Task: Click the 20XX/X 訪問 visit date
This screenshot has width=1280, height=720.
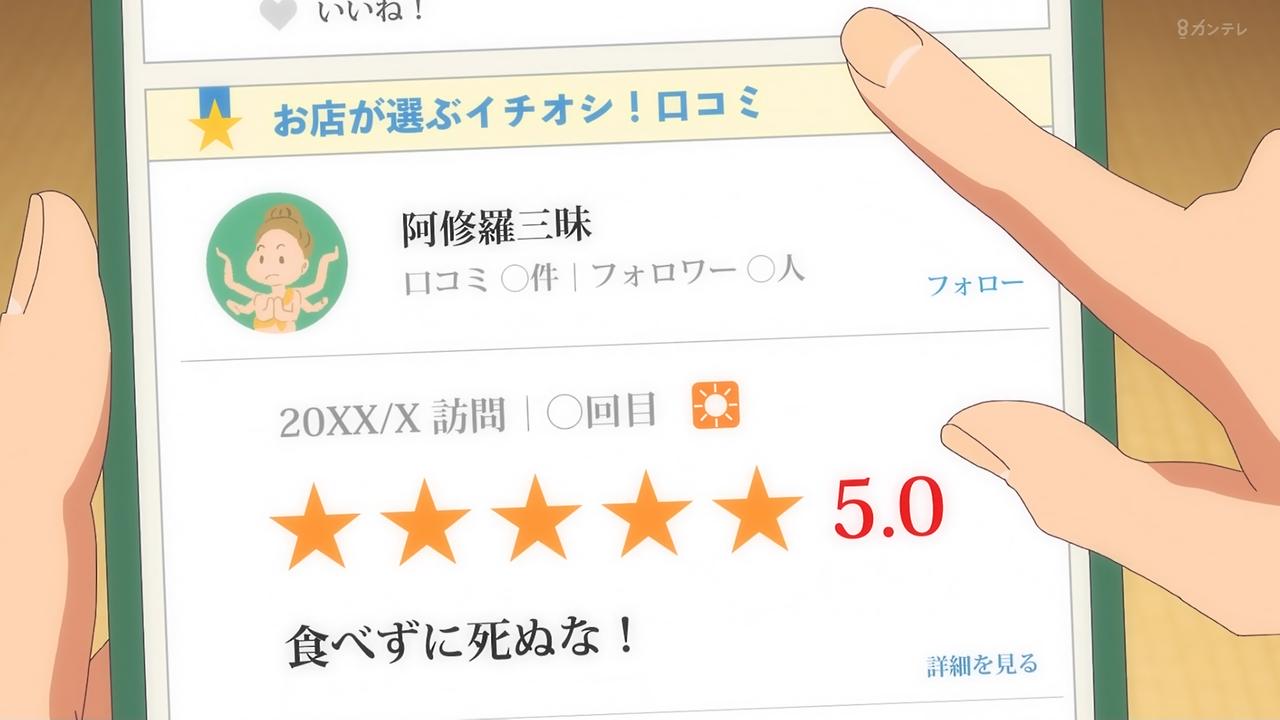Action: coord(392,418)
